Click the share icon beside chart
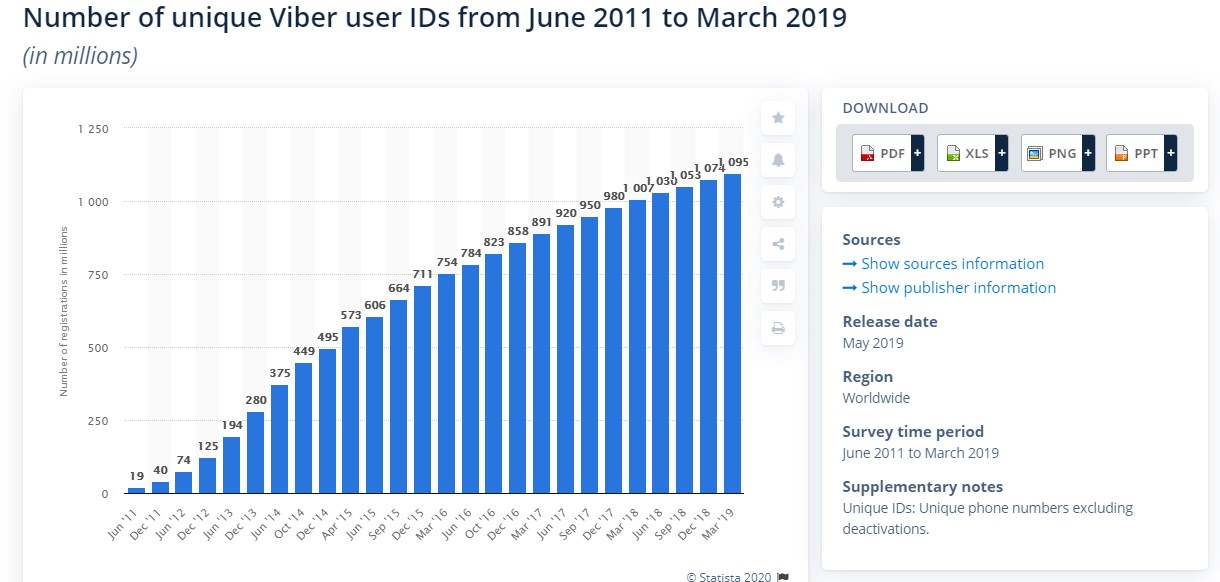The height and width of the screenshot is (582, 1220). (x=778, y=244)
